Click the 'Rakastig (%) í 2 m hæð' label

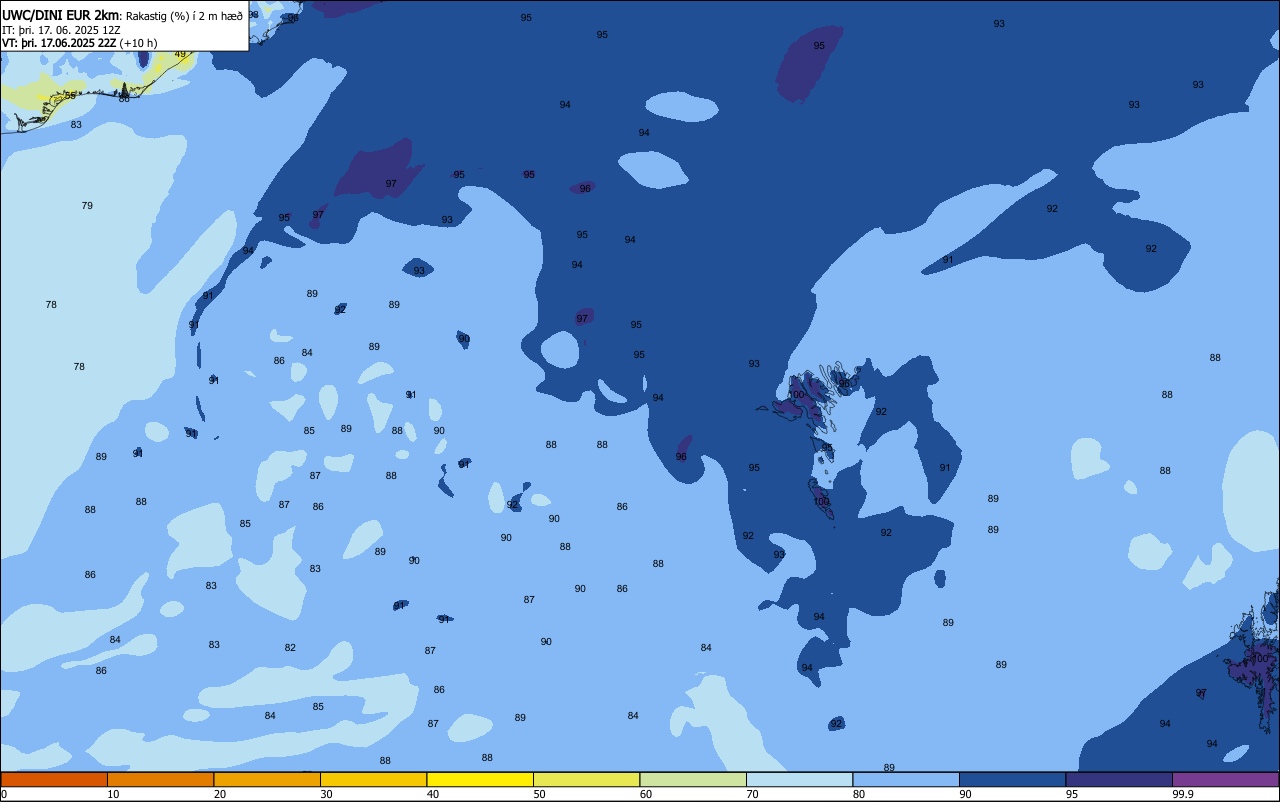(184, 16)
